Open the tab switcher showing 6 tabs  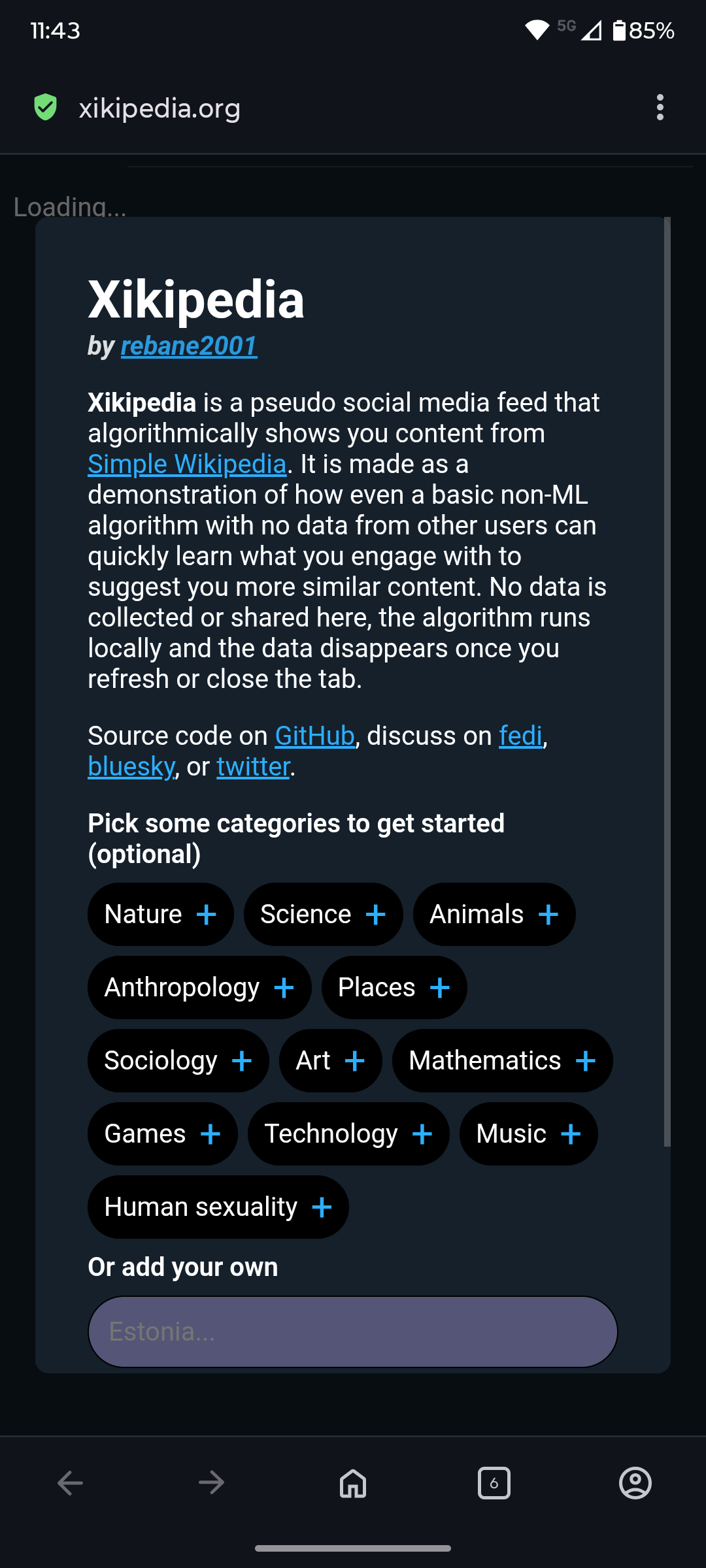click(x=494, y=1483)
